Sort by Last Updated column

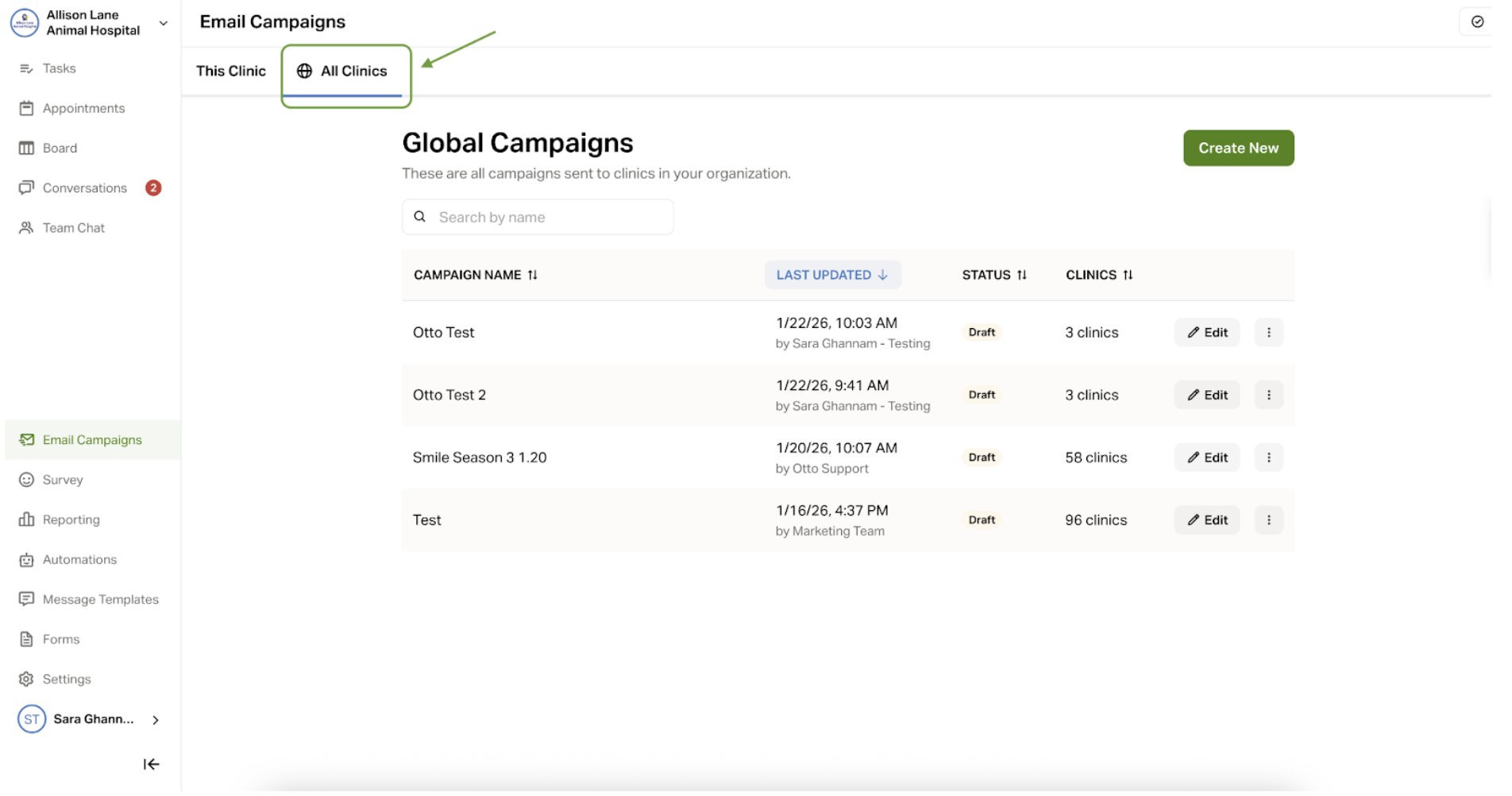tap(831, 275)
